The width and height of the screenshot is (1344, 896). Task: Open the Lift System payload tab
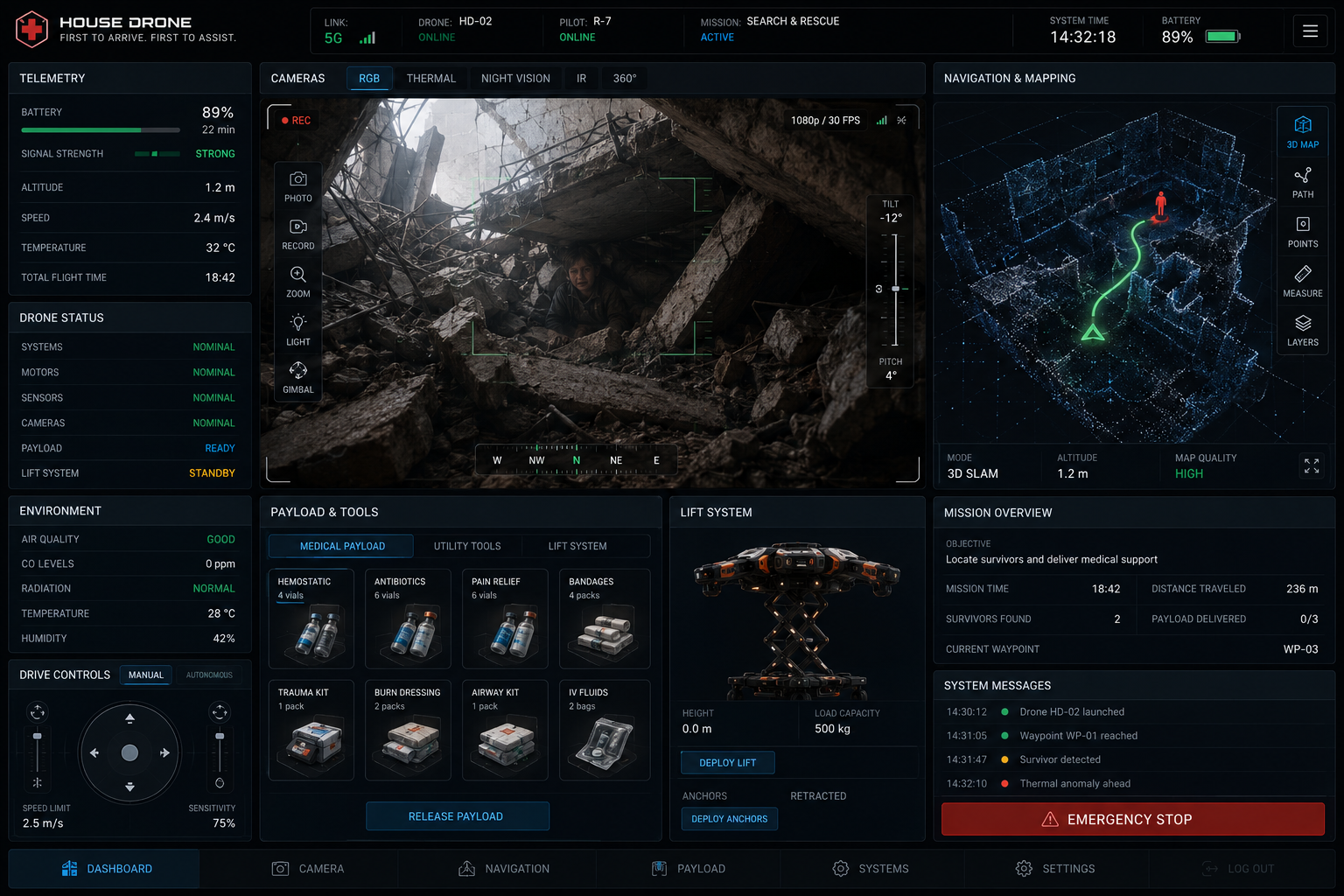(x=577, y=546)
